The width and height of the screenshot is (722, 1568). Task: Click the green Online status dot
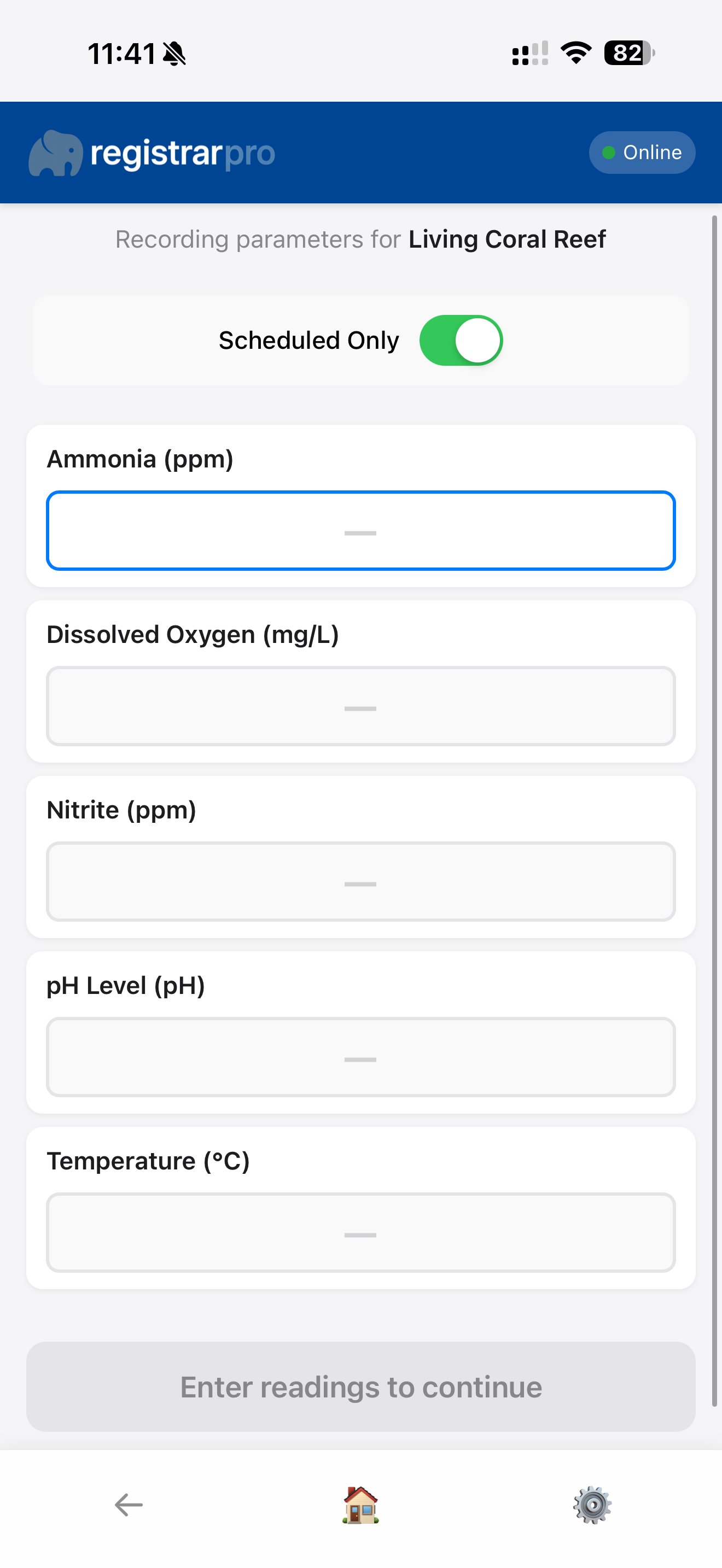[x=608, y=153]
